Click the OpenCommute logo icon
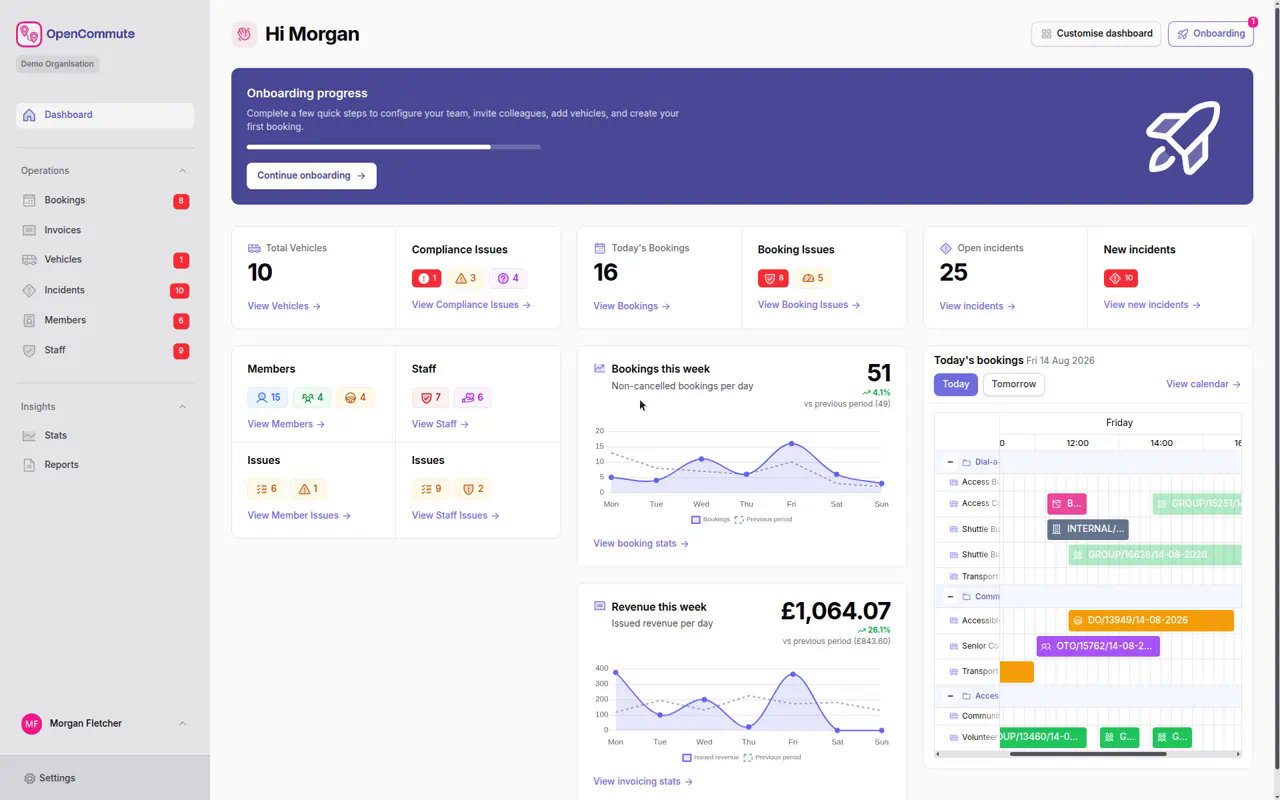Screen dimensions: 1280x800 click(x=29, y=34)
